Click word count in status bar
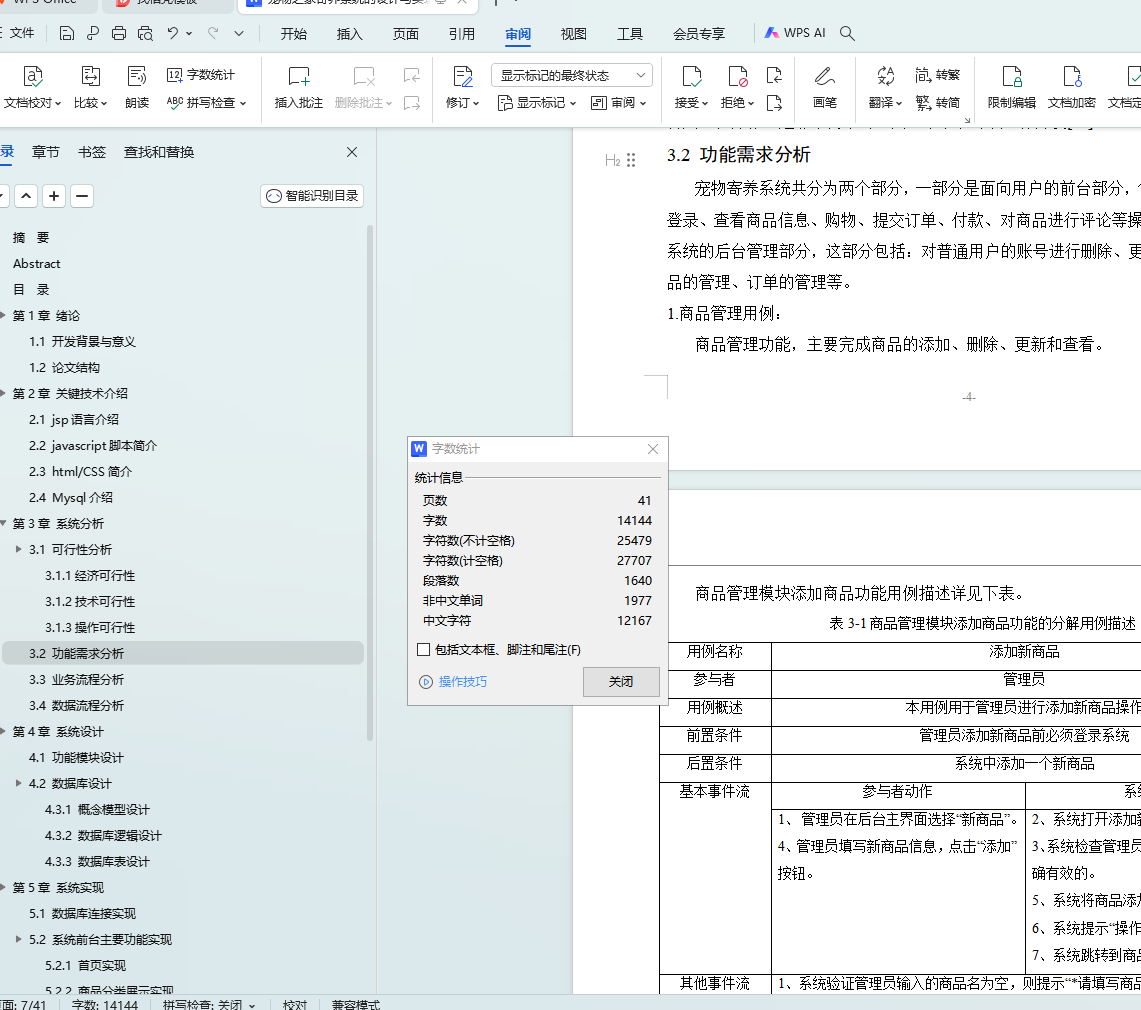 pyautogui.click(x=105, y=1004)
